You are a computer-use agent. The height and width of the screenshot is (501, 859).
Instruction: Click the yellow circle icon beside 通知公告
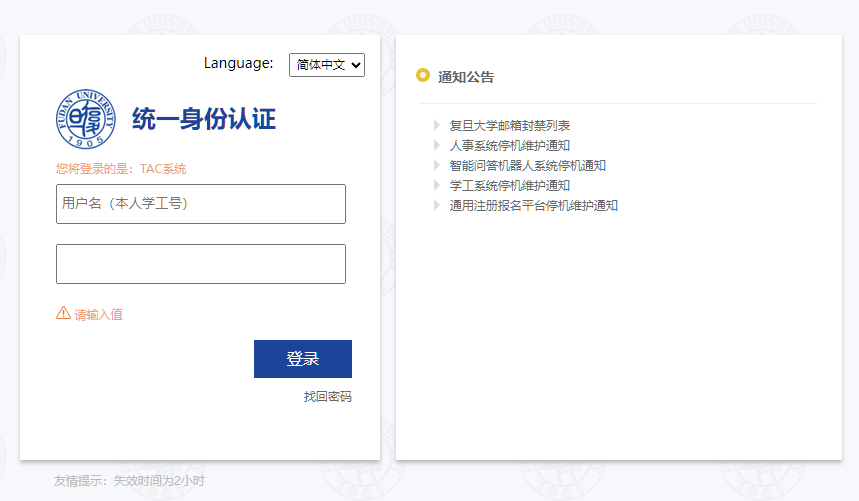point(423,75)
